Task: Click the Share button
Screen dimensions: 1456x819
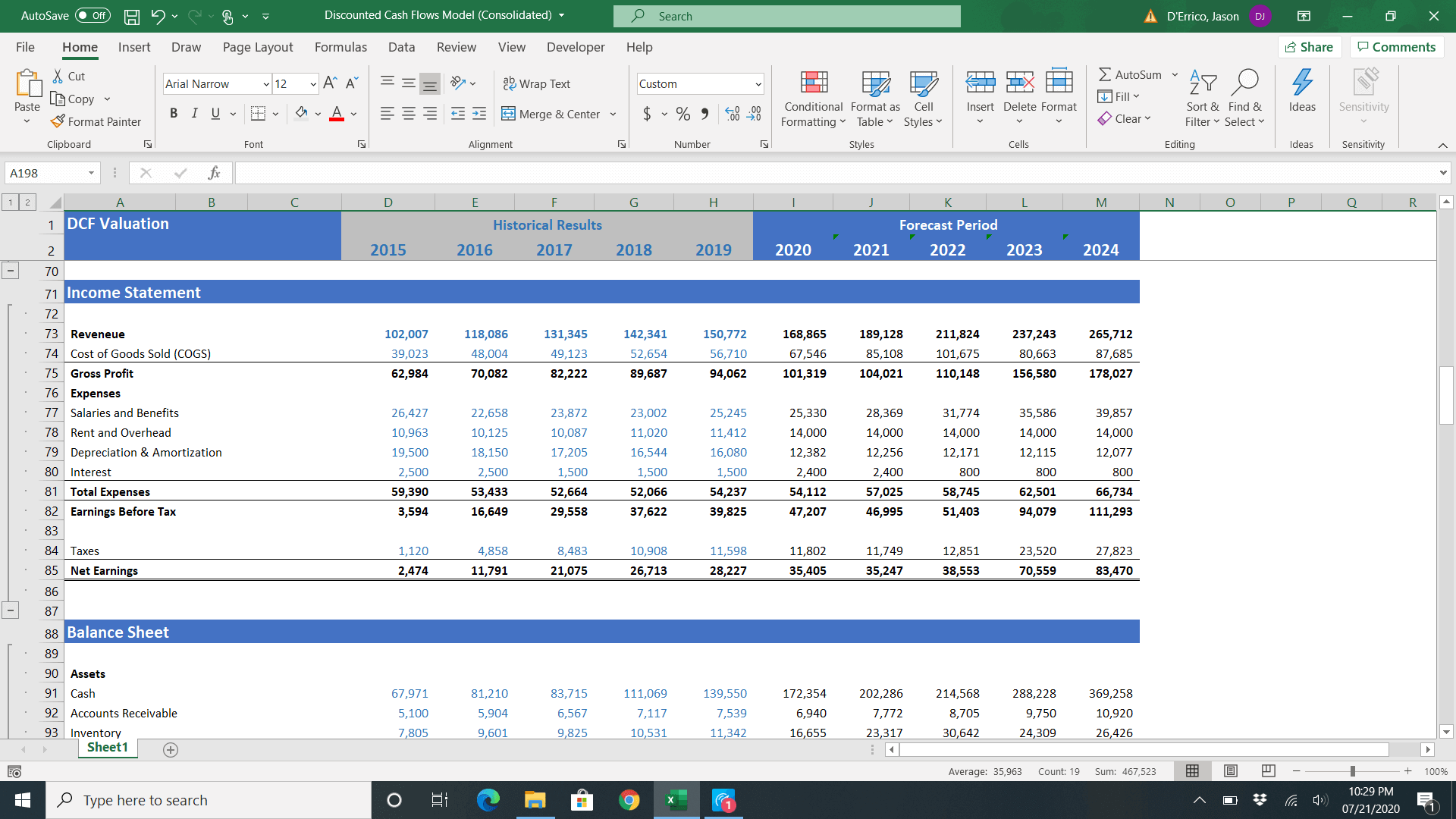Action: (1311, 47)
